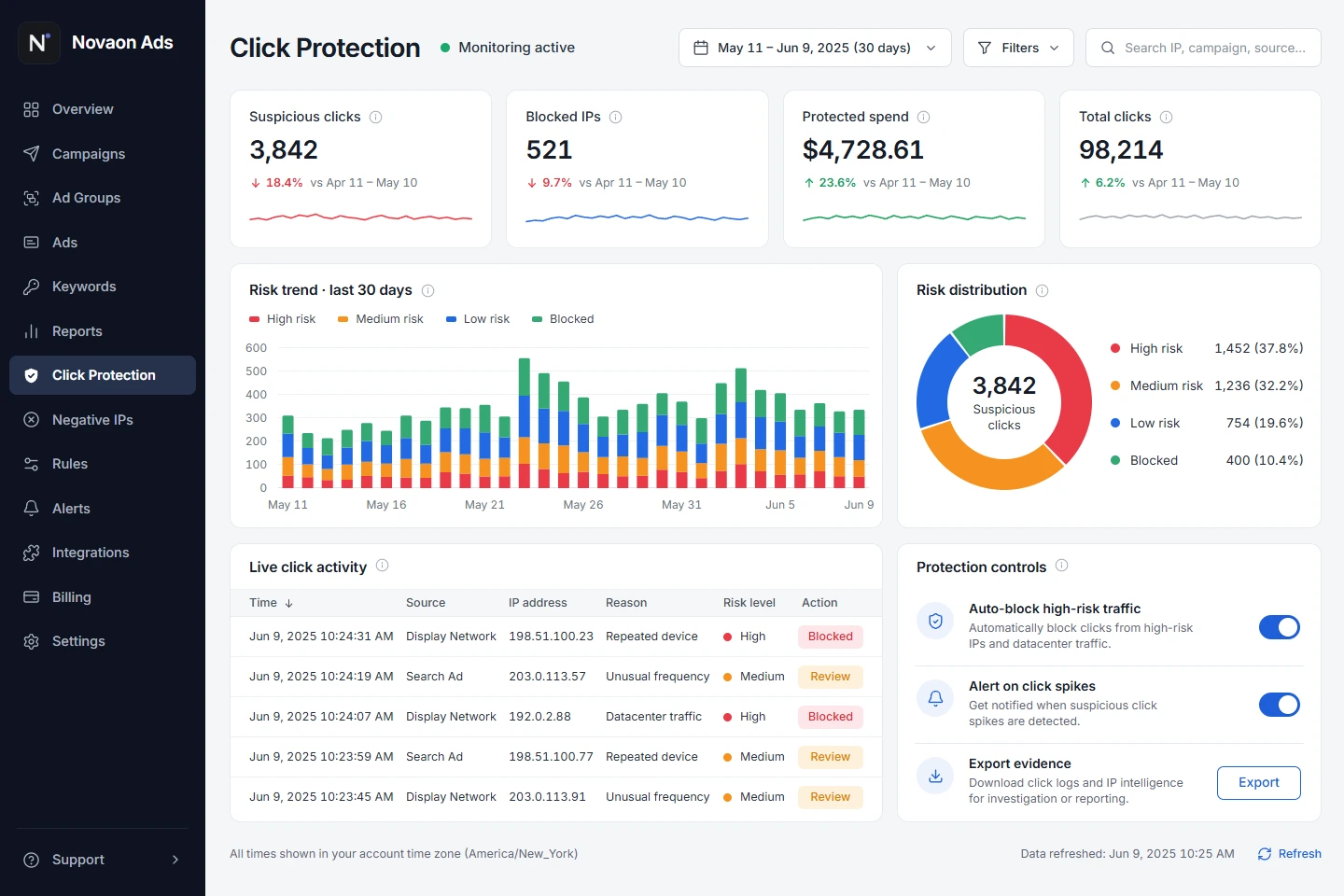Click the Settings gear icon
The width and height of the screenshot is (1344, 896).
tap(31, 641)
